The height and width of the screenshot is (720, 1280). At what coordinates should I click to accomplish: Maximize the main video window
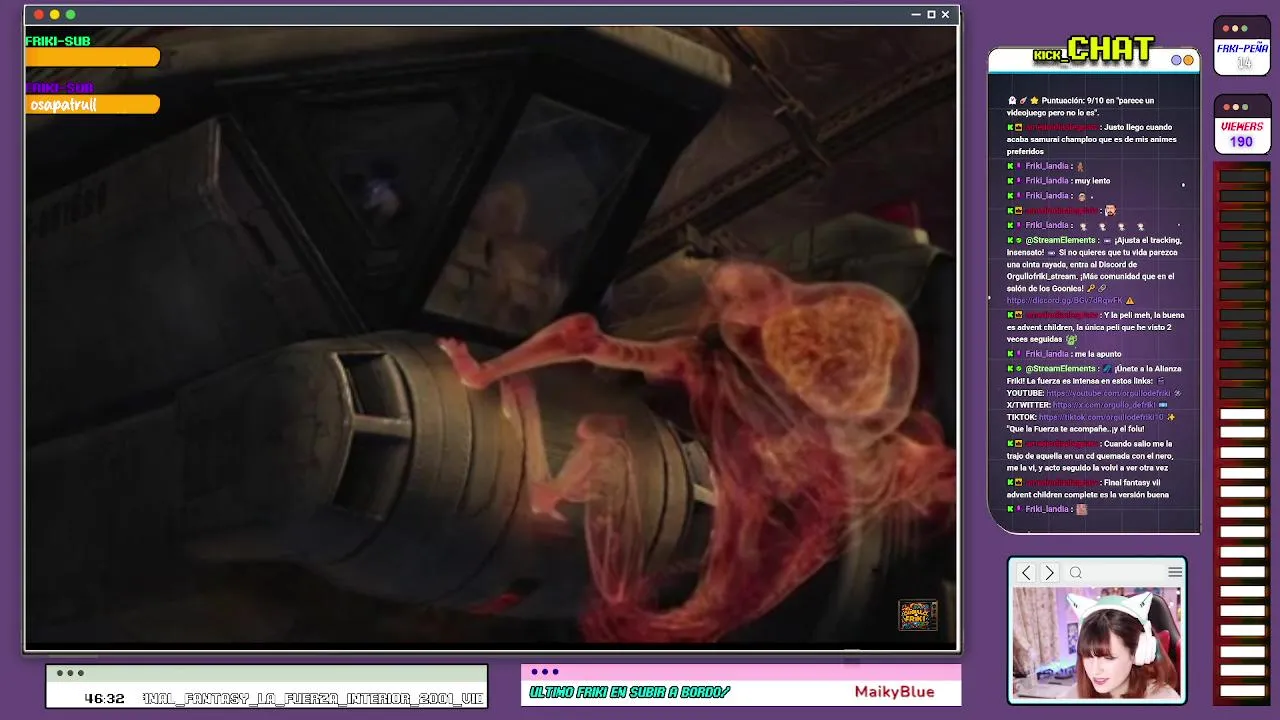pyautogui.click(x=931, y=15)
